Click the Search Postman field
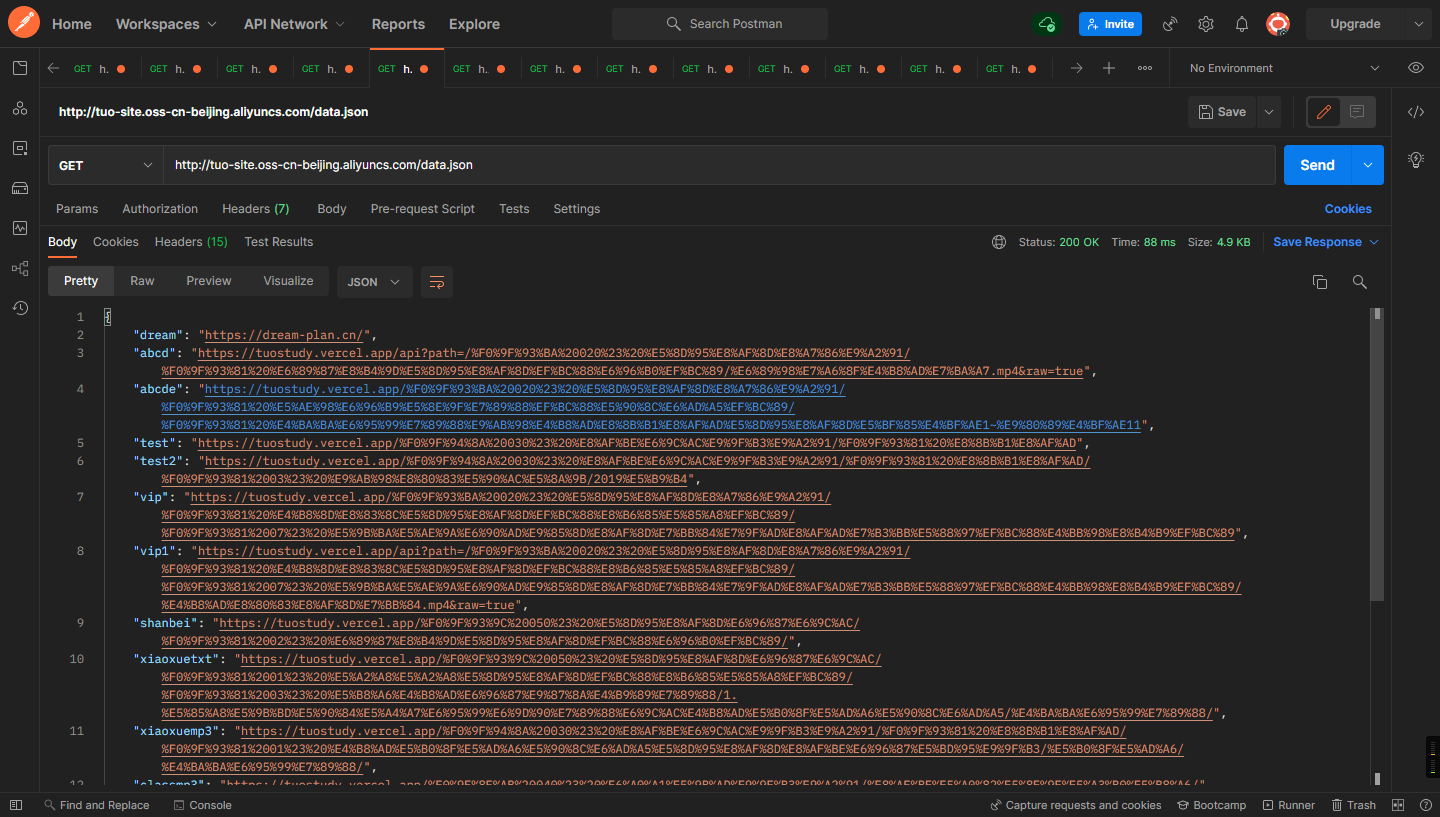This screenshot has width=1440, height=817. 720,24
